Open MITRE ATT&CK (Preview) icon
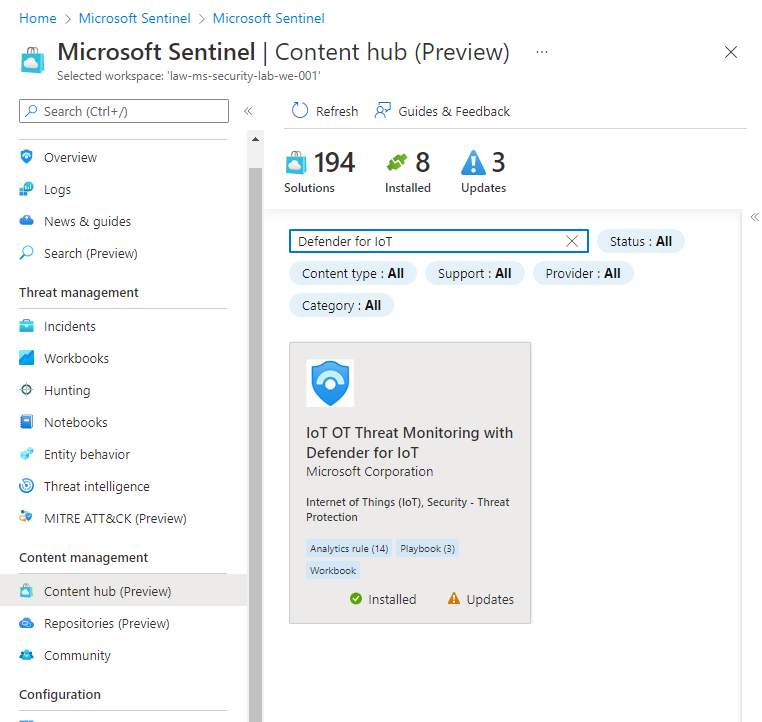This screenshot has height=722, width=762. point(27,516)
